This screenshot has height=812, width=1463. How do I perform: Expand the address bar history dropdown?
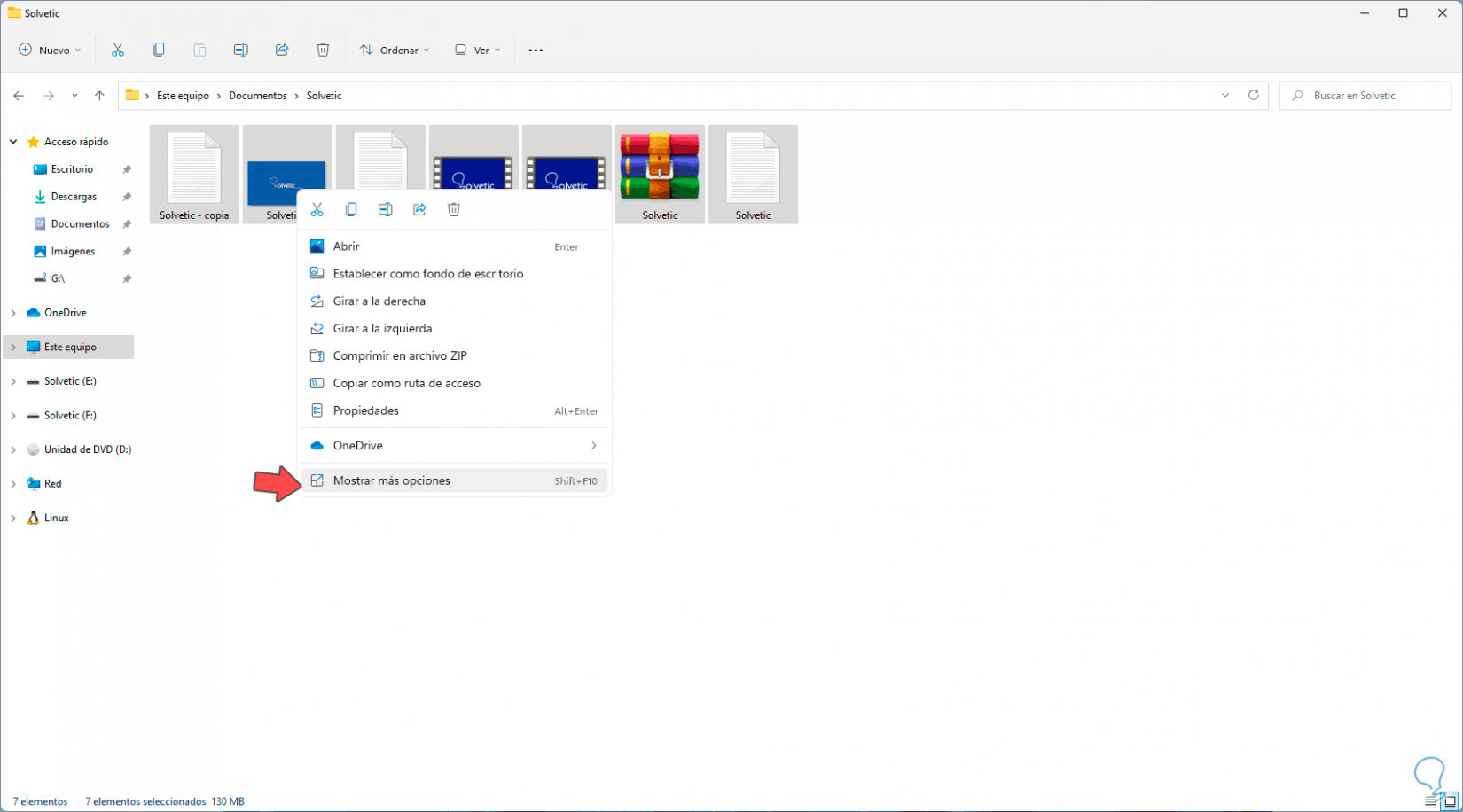[1225, 95]
